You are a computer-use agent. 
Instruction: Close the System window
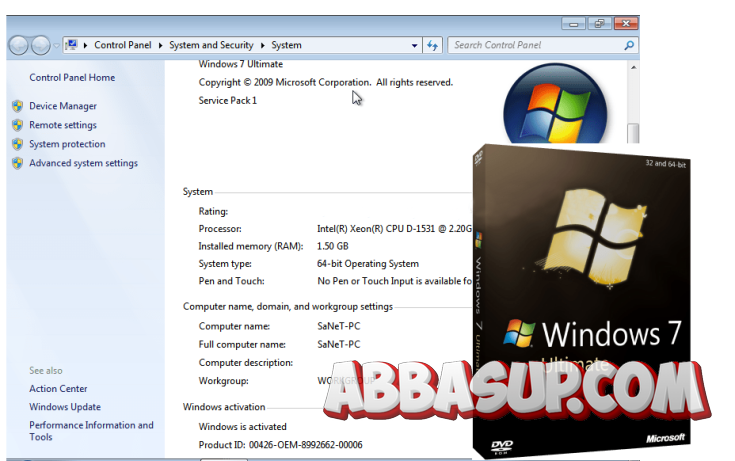626,23
